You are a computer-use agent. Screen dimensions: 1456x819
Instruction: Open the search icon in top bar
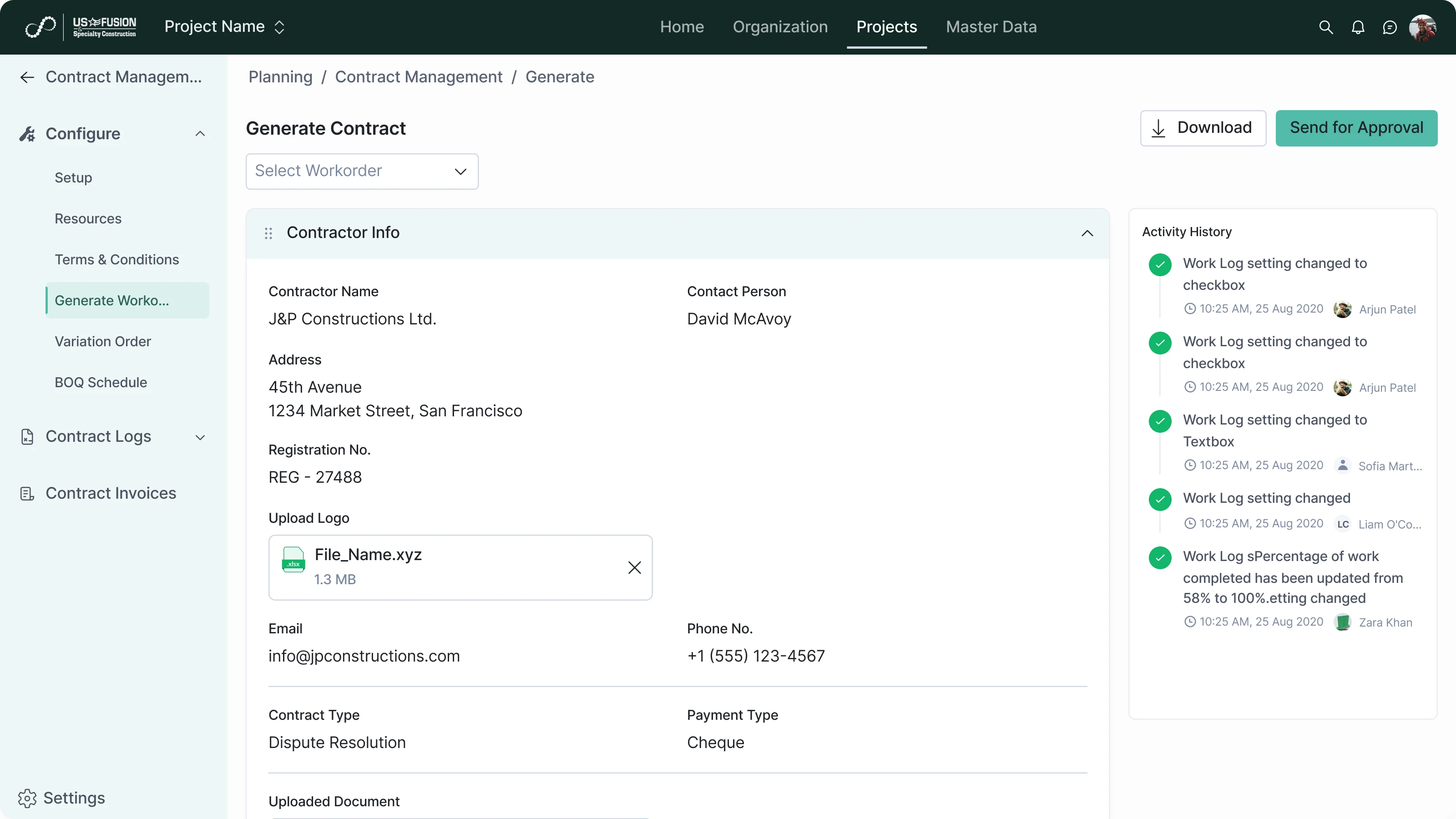[1325, 26]
